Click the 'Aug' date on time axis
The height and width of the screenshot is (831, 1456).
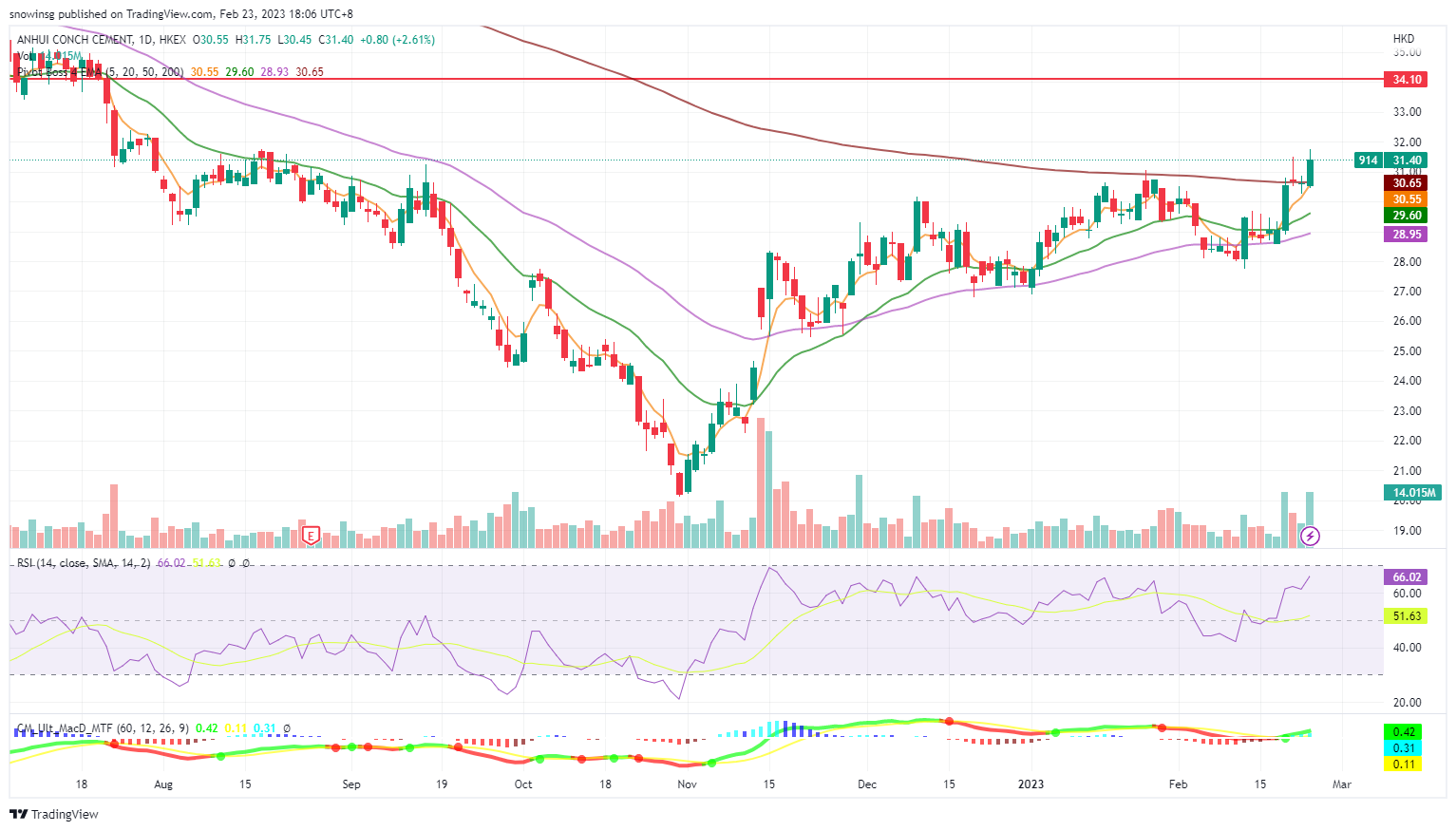coord(163,784)
